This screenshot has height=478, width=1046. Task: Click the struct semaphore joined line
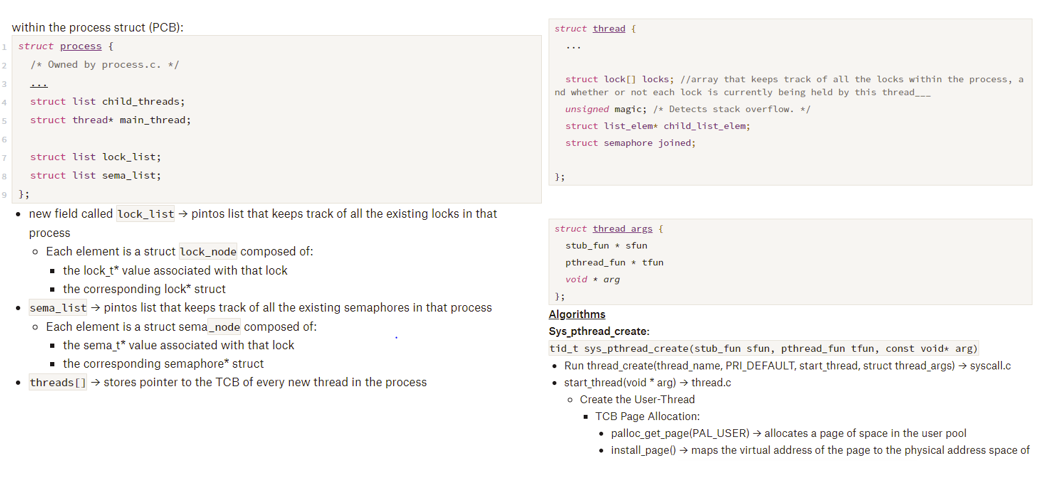coord(630,143)
